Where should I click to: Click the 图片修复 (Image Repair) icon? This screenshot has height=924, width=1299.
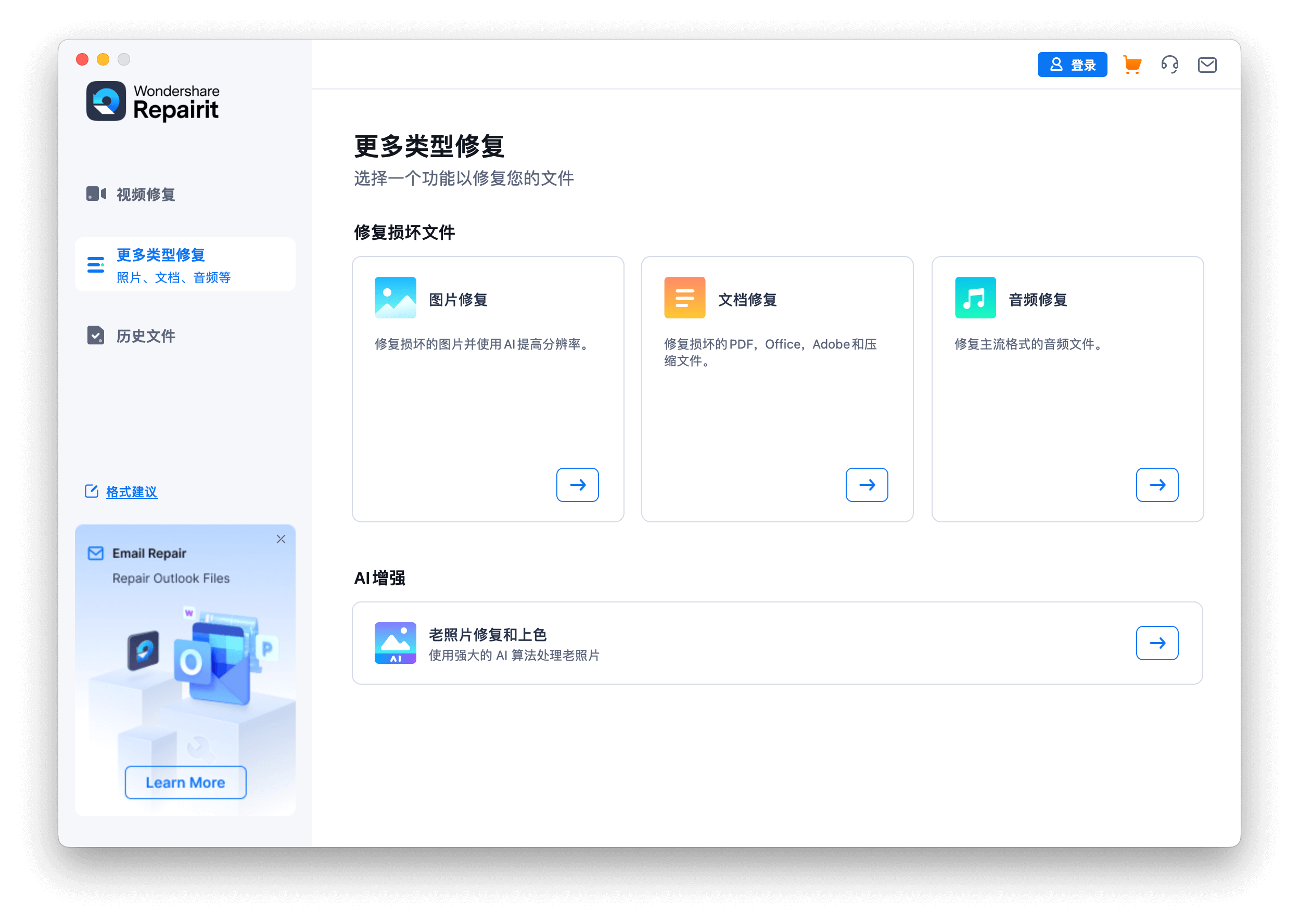click(x=395, y=297)
